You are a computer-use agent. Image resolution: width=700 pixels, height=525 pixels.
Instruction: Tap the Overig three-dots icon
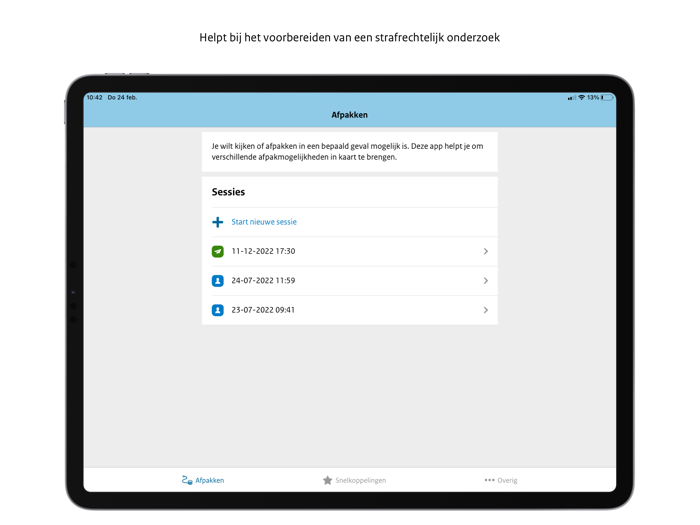pos(489,480)
